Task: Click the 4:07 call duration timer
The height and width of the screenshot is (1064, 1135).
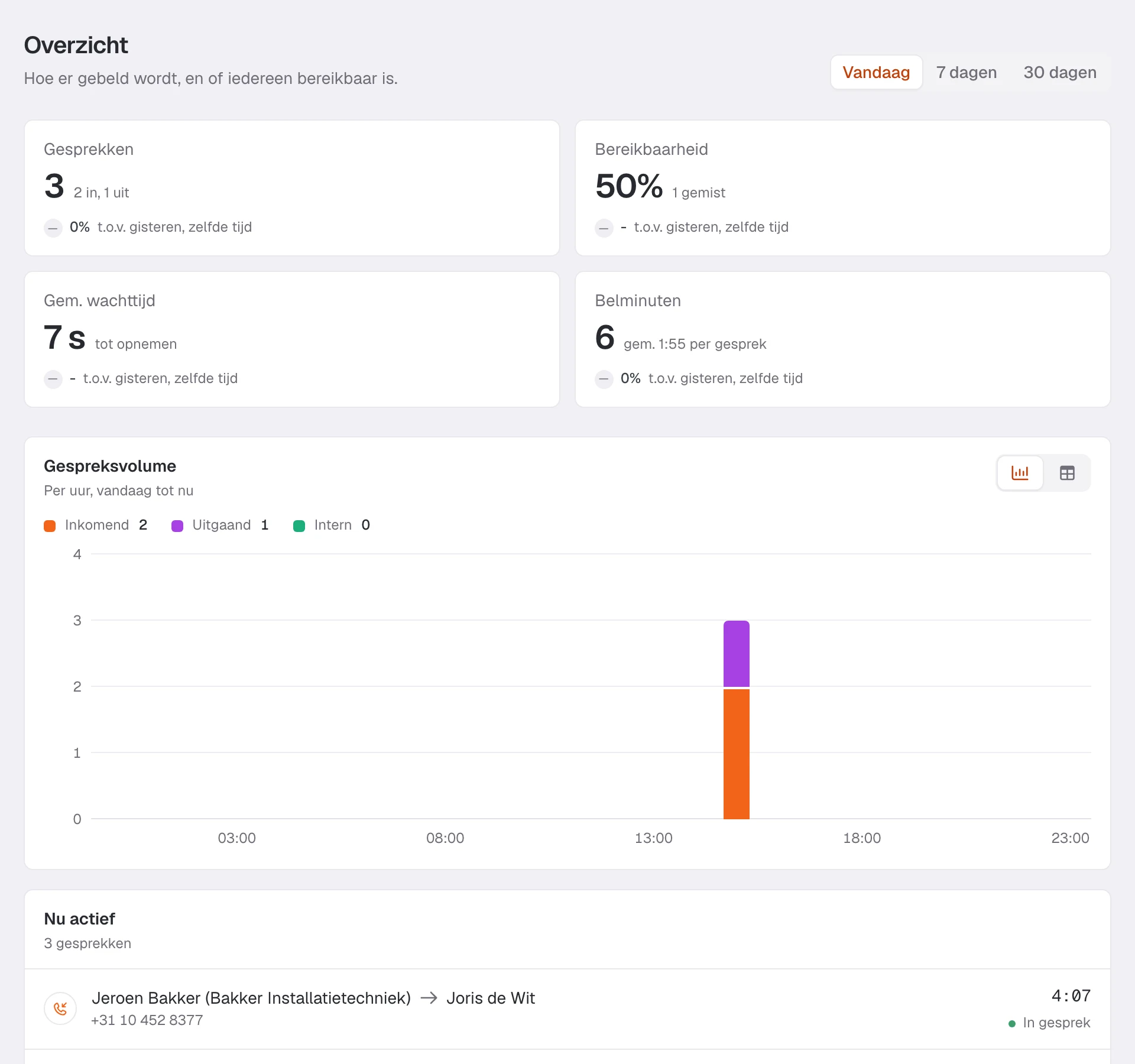Action: coord(1071,995)
